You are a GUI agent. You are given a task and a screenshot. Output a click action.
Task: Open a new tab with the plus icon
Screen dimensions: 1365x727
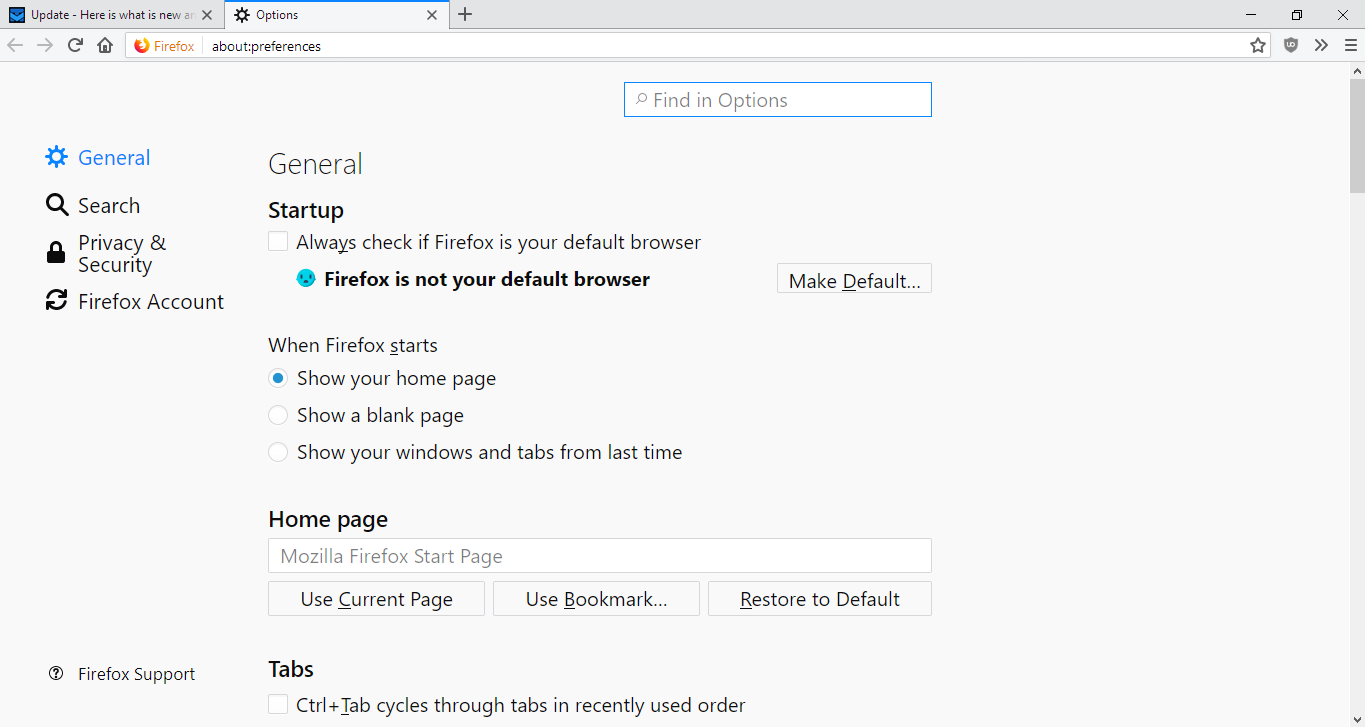tap(465, 15)
